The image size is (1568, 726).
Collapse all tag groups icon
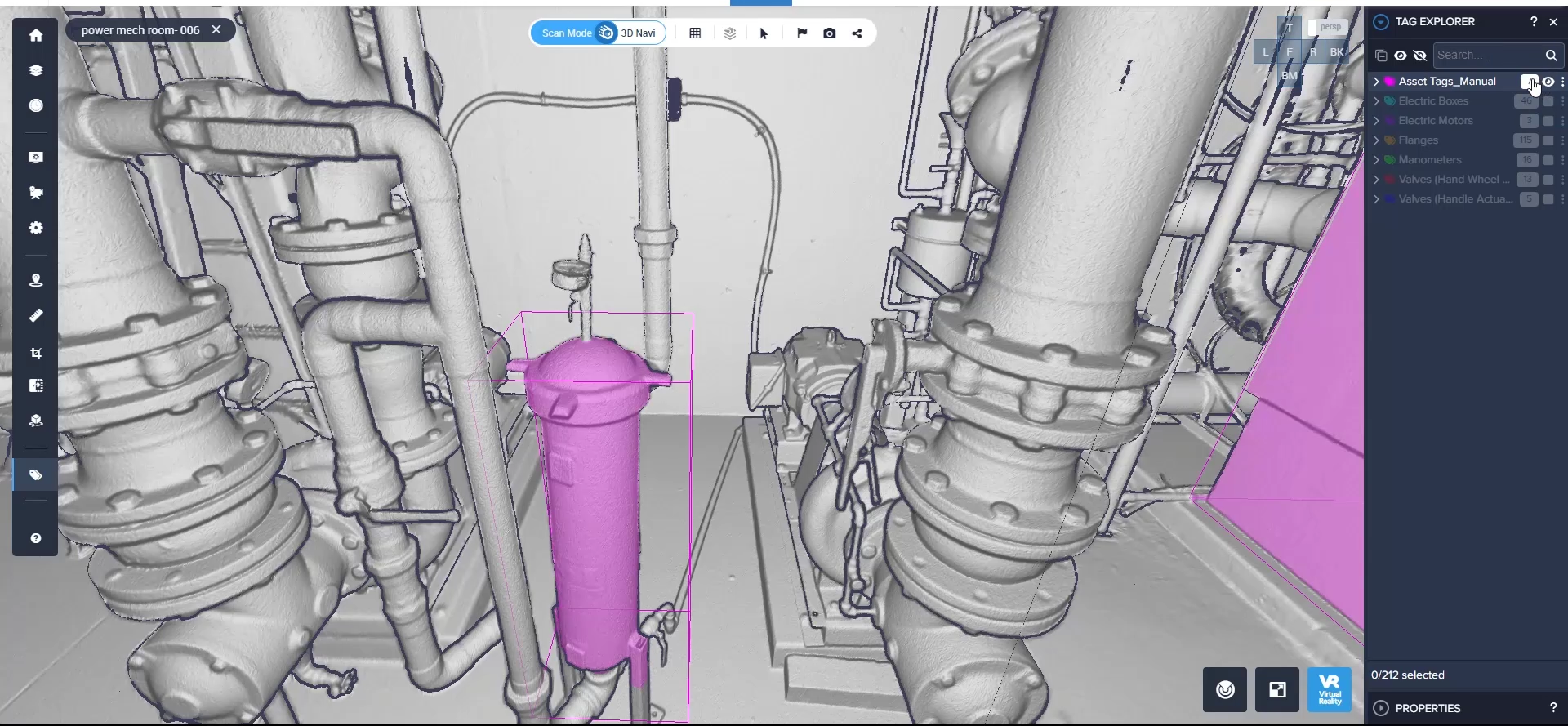point(1381,56)
